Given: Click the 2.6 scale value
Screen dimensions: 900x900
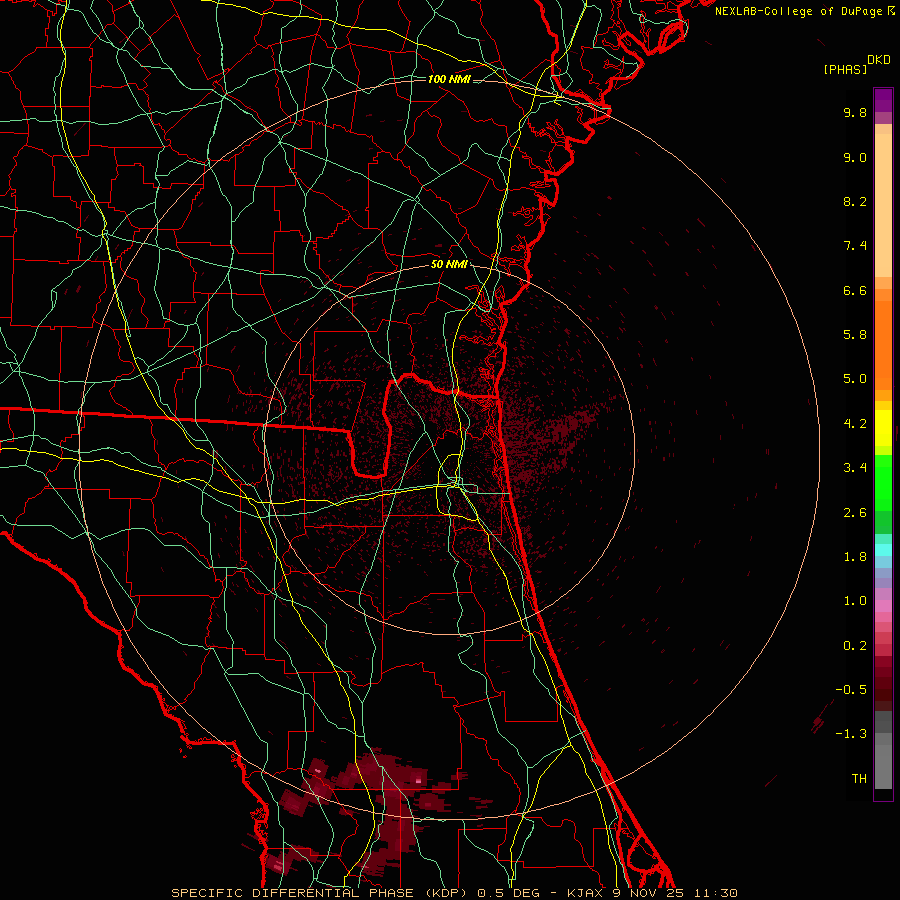Looking at the screenshot, I should 855,513.
